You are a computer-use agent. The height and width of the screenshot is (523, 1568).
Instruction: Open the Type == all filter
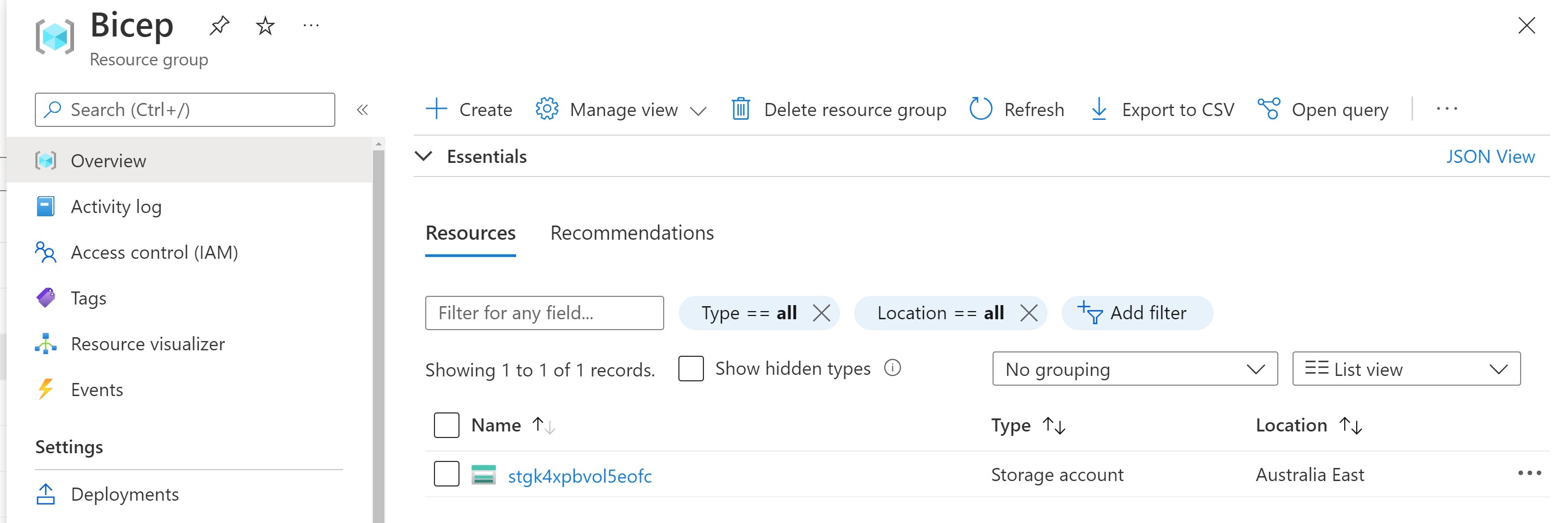[x=749, y=313]
